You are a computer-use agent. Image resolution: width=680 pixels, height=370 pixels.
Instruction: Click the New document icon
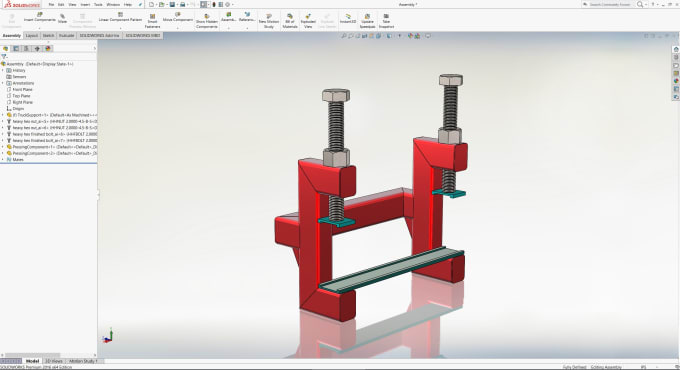point(151,4)
